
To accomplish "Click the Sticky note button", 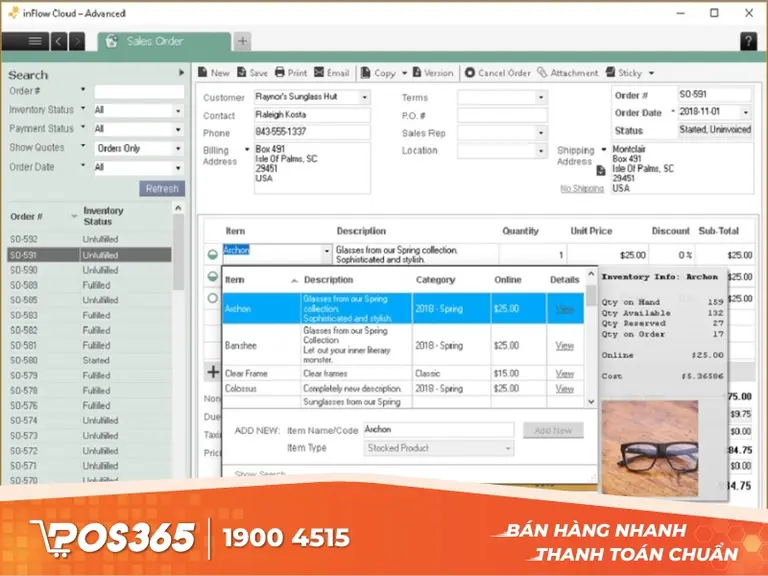I will pos(624,73).
